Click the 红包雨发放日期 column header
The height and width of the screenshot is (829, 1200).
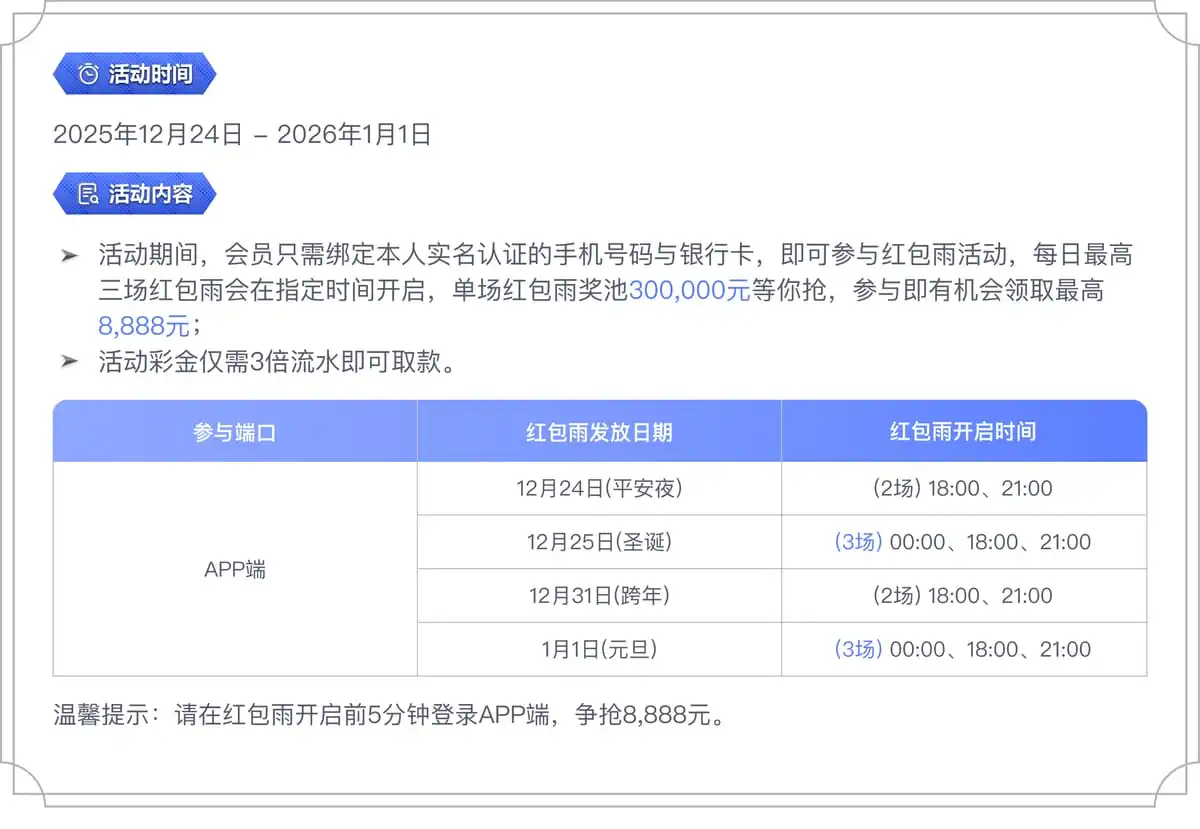tap(598, 430)
